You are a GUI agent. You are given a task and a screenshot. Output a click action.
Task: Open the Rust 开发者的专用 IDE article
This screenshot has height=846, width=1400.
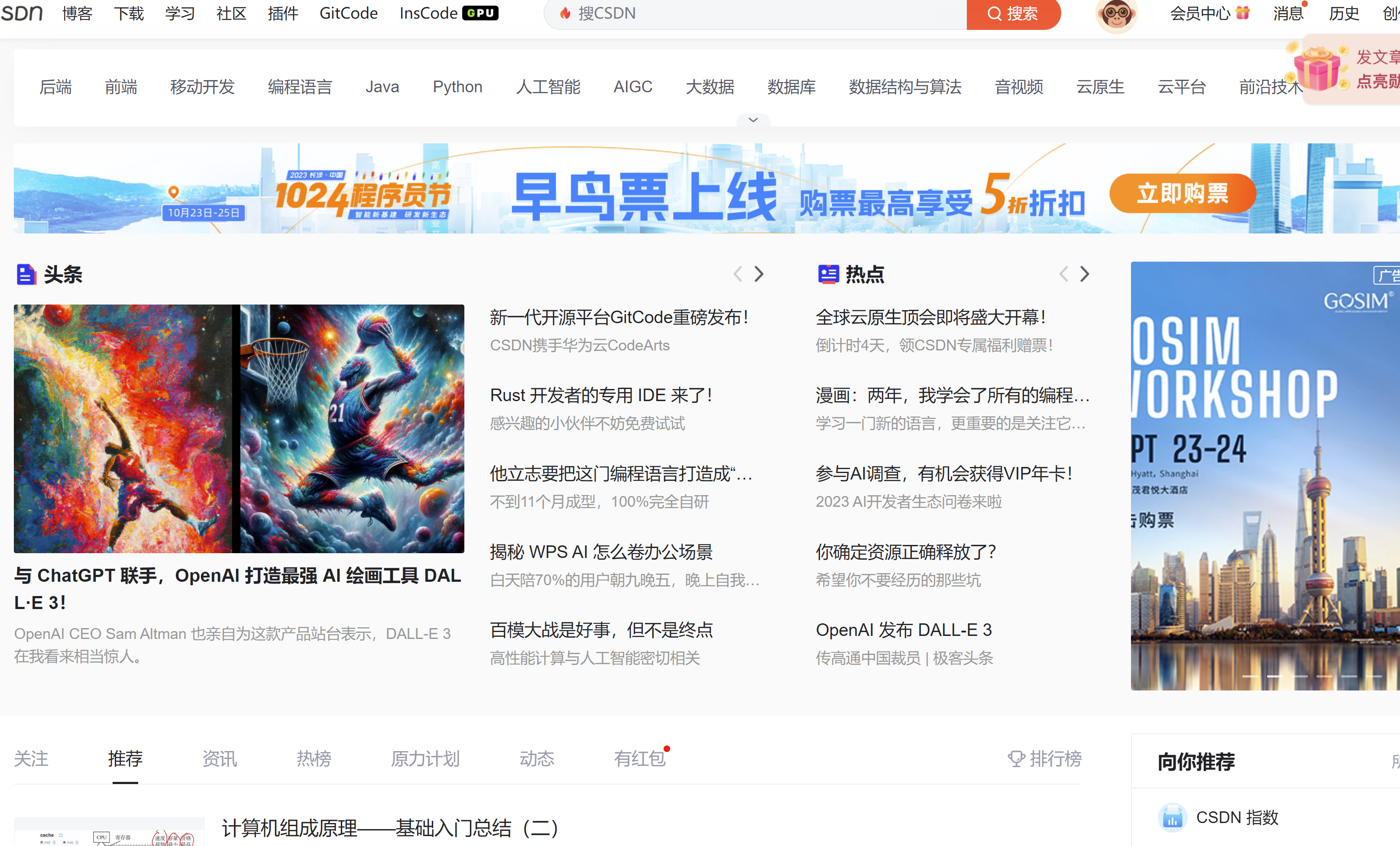click(602, 395)
